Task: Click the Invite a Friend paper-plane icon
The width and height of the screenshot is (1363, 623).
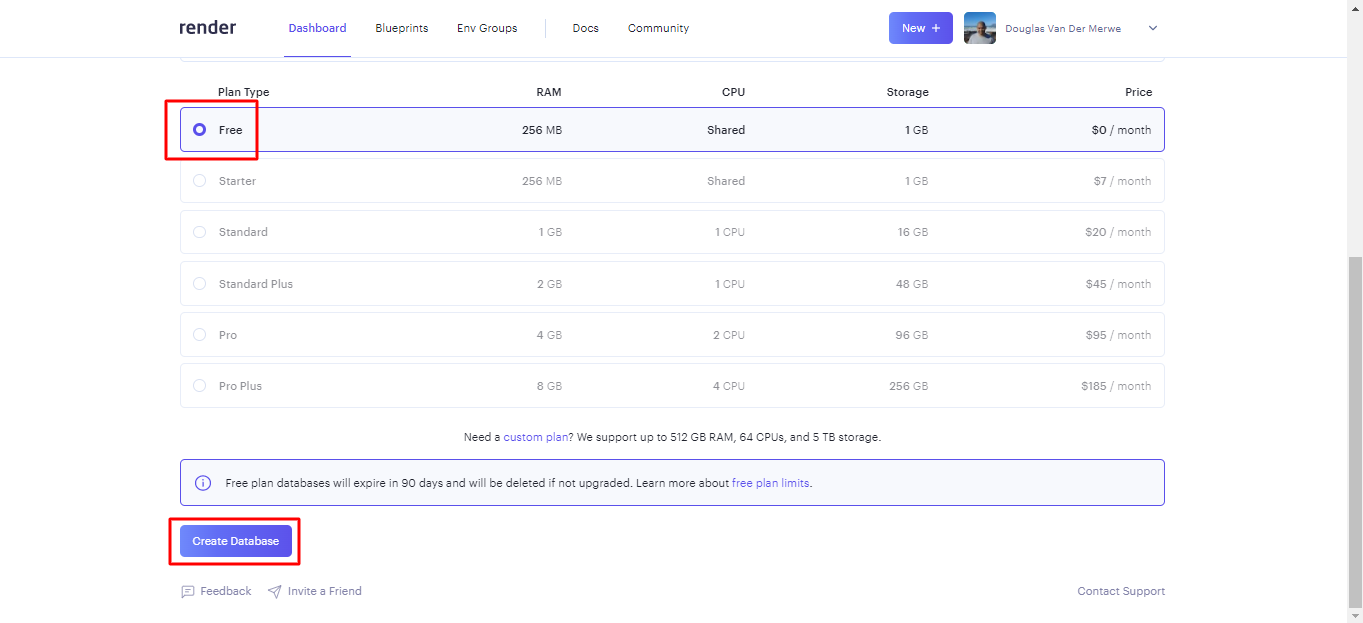Action: 273,591
